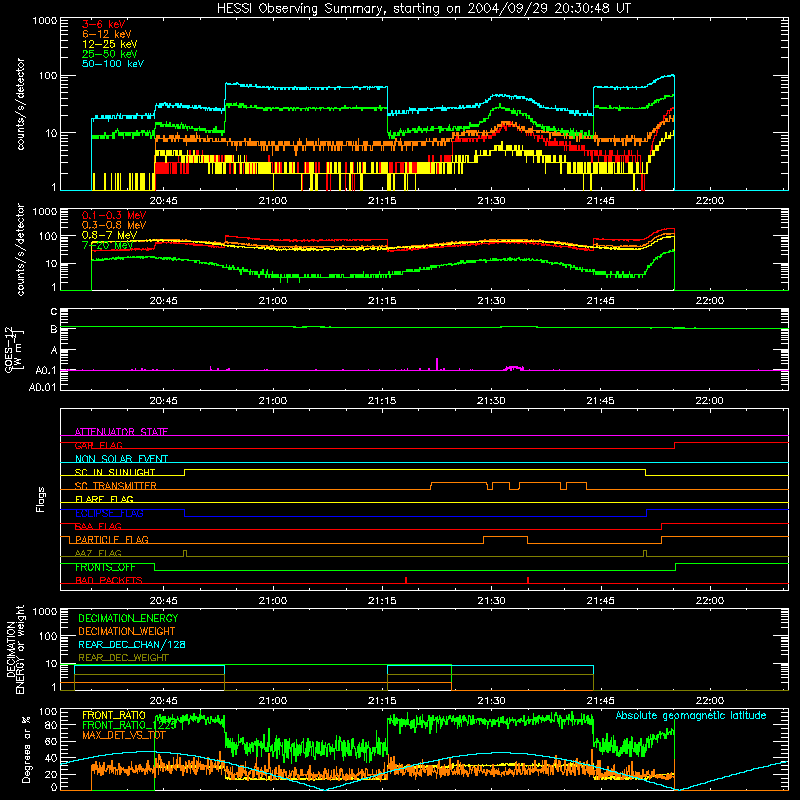Screen dimensions: 800x800
Task: Click the SAA_FLAG label
Action: pyautogui.click(x=98, y=526)
